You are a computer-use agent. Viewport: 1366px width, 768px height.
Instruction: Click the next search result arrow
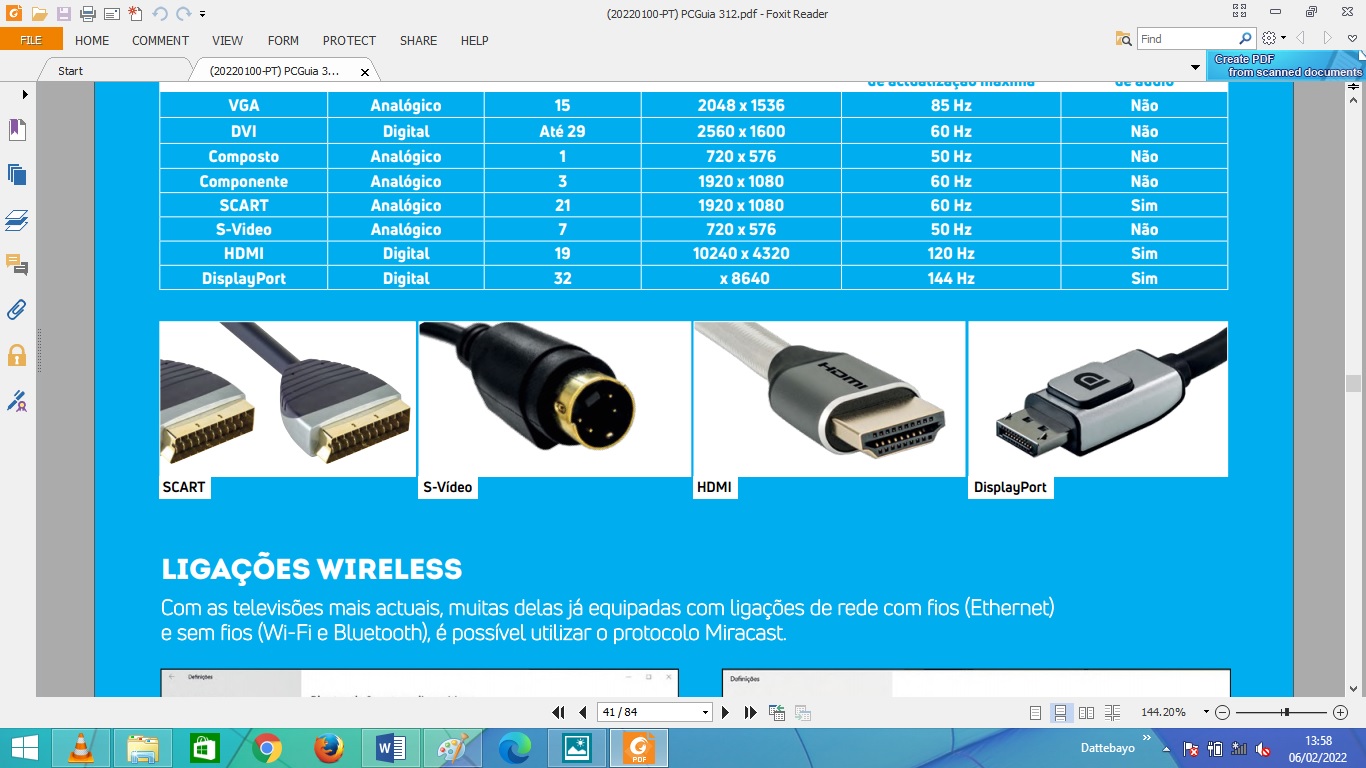pos(1328,38)
